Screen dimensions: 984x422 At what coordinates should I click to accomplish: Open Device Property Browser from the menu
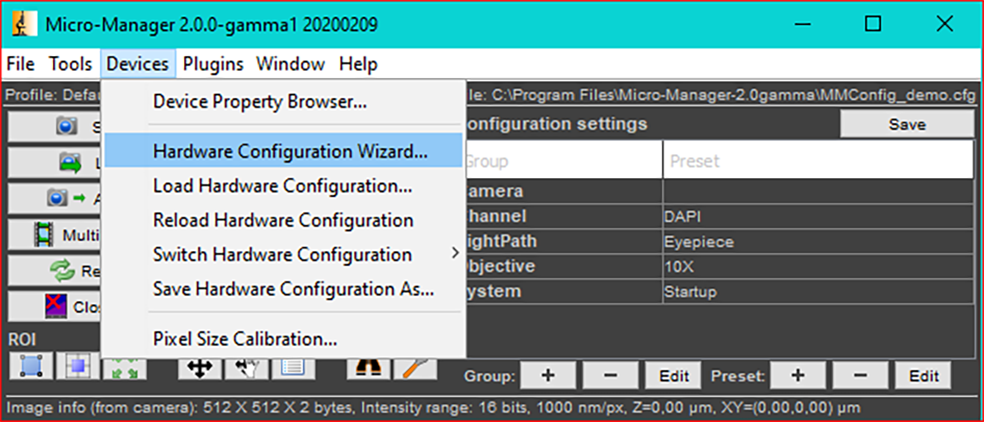coord(260,101)
